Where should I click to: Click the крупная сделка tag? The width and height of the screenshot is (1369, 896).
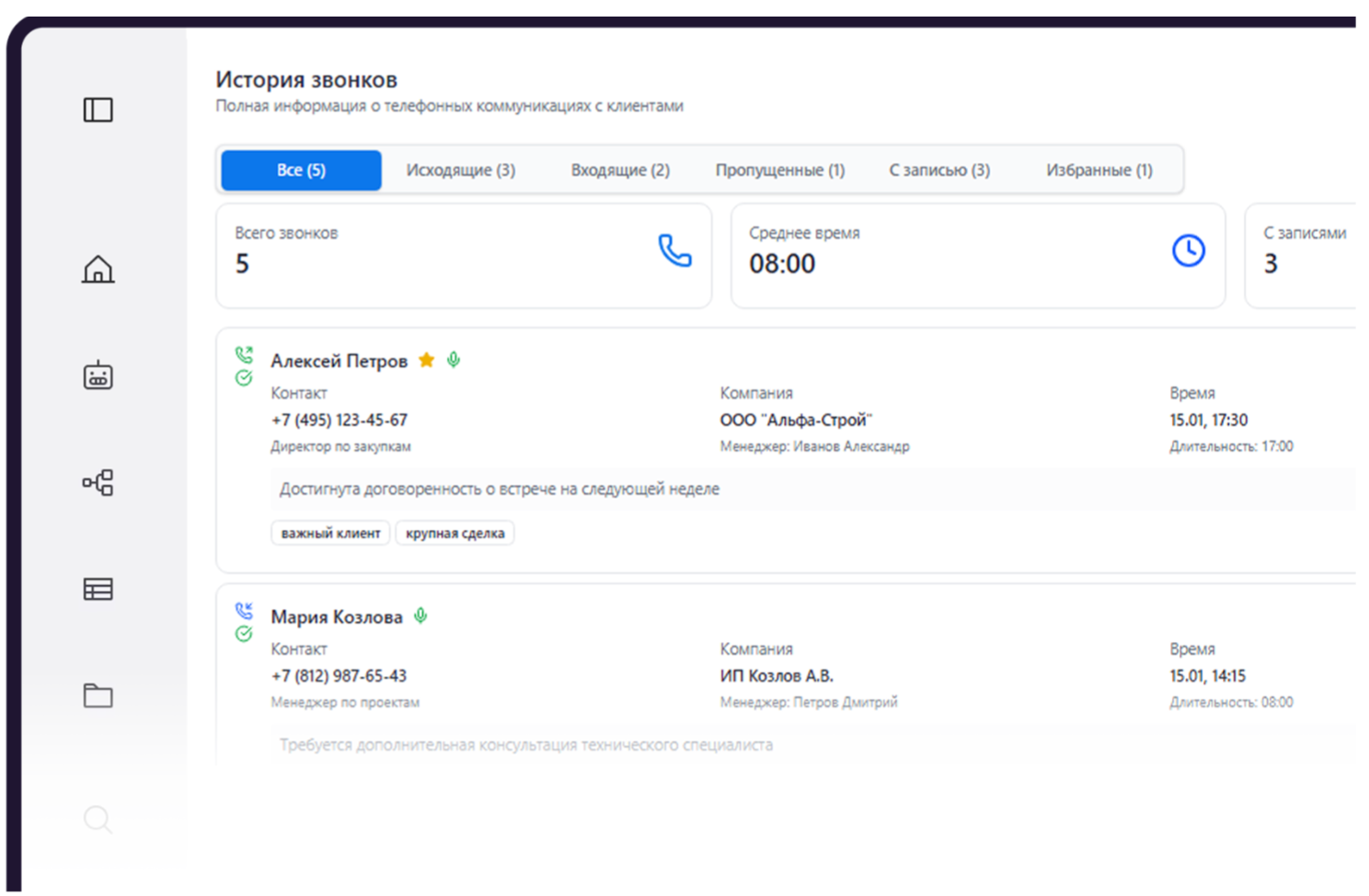pos(454,532)
